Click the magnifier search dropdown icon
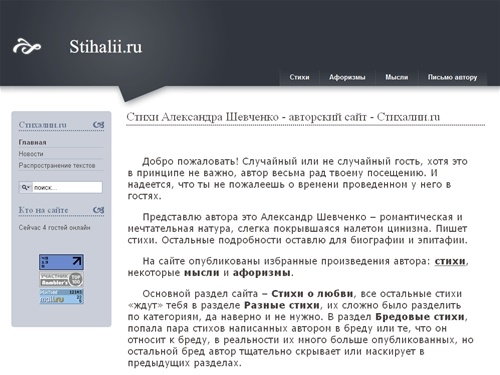Viewport: 500px width, 375px height. (25, 188)
